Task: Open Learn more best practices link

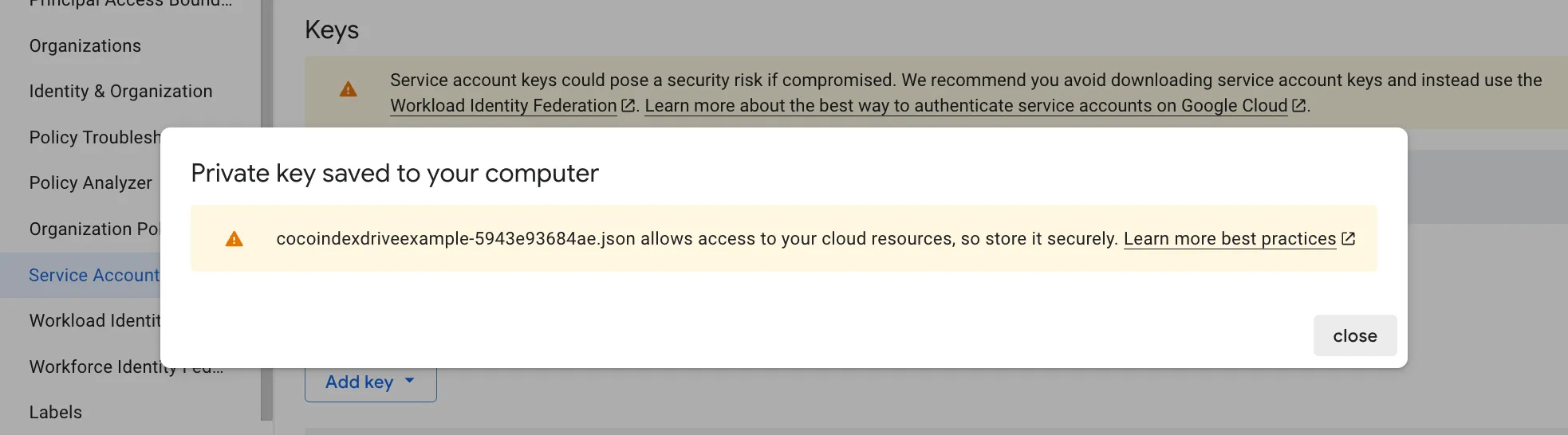Action: tap(1229, 239)
